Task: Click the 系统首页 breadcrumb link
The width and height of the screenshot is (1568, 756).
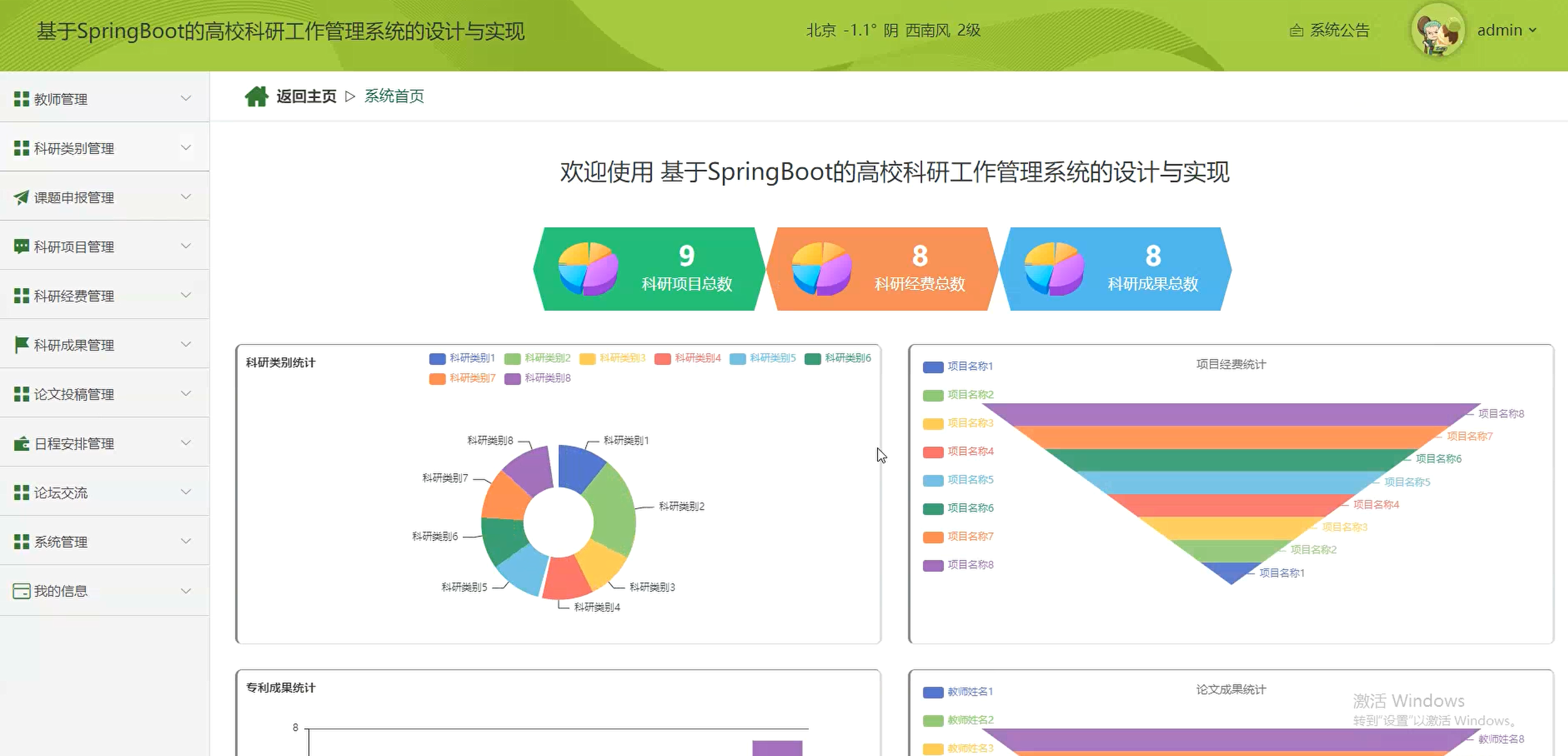Action: point(395,96)
